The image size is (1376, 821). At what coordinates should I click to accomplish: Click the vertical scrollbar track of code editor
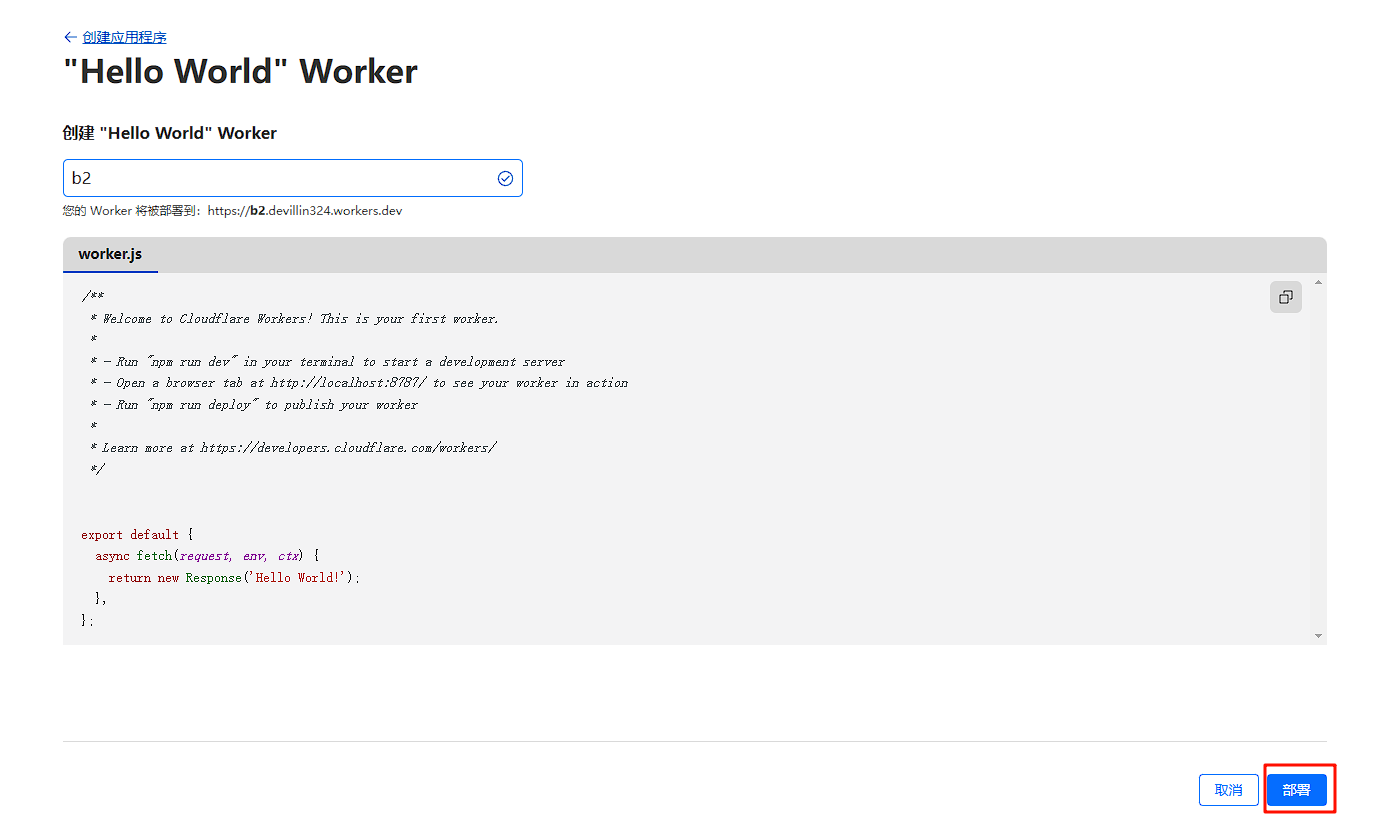pyautogui.click(x=1318, y=460)
